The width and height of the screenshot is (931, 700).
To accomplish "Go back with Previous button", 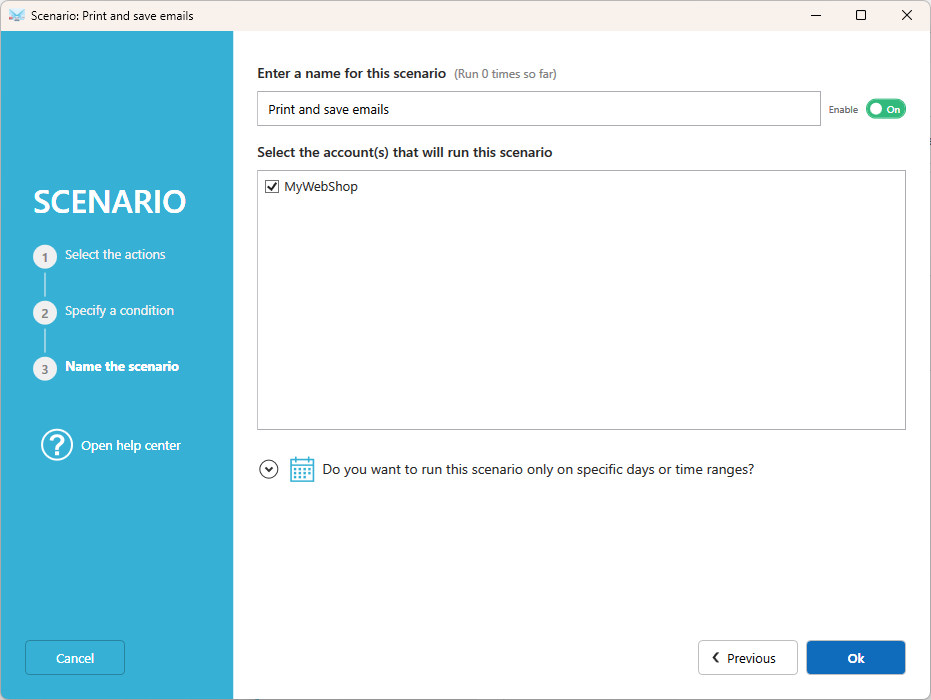I will [x=748, y=657].
